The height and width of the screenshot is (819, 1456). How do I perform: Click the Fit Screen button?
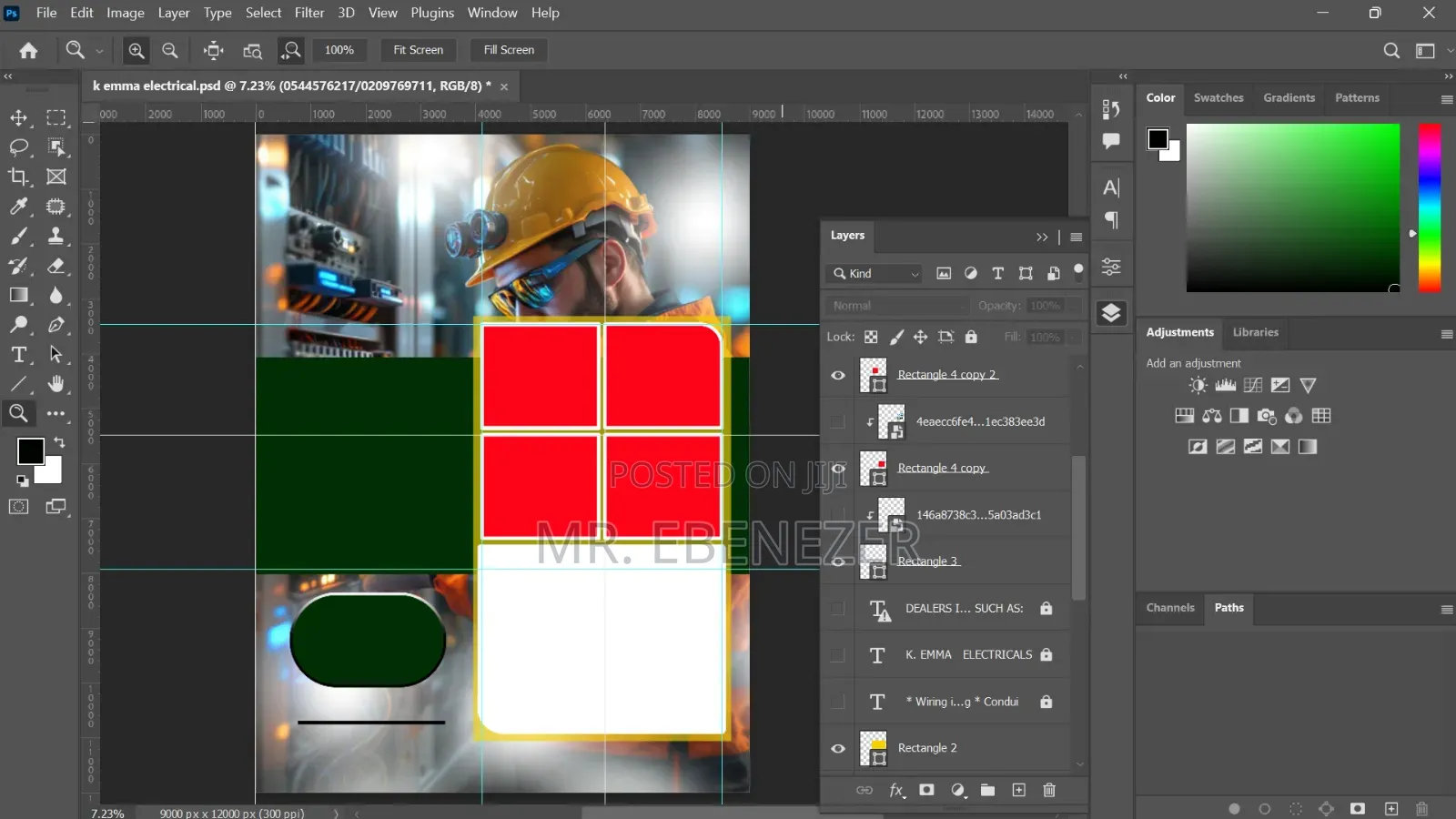(418, 50)
